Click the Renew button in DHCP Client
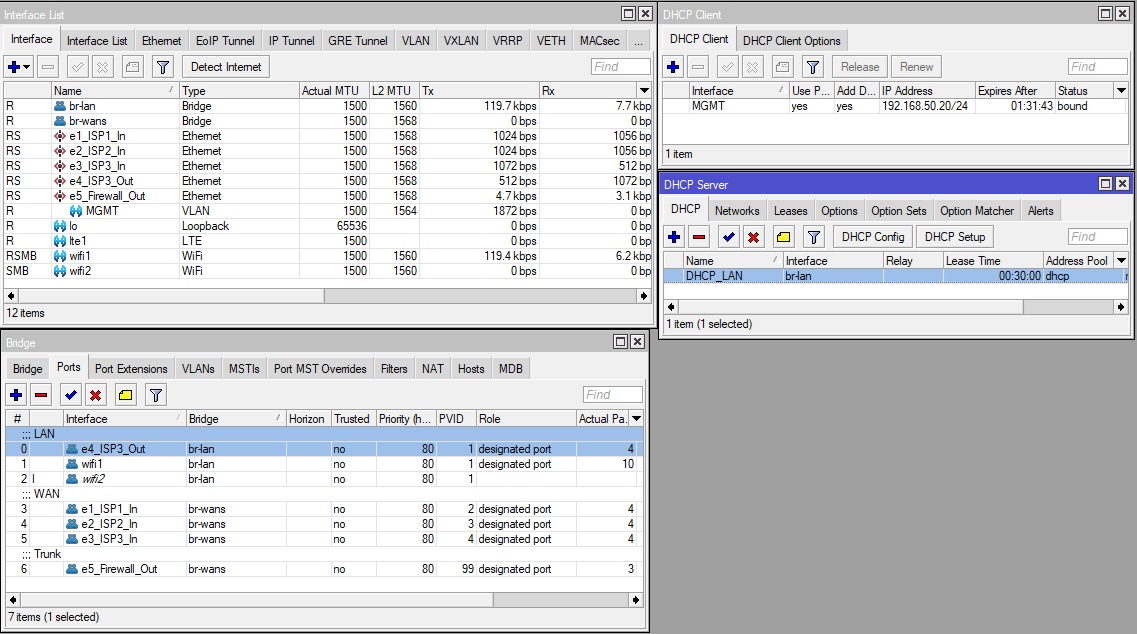Image resolution: width=1137 pixels, height=634 pixels. (917, 67)
